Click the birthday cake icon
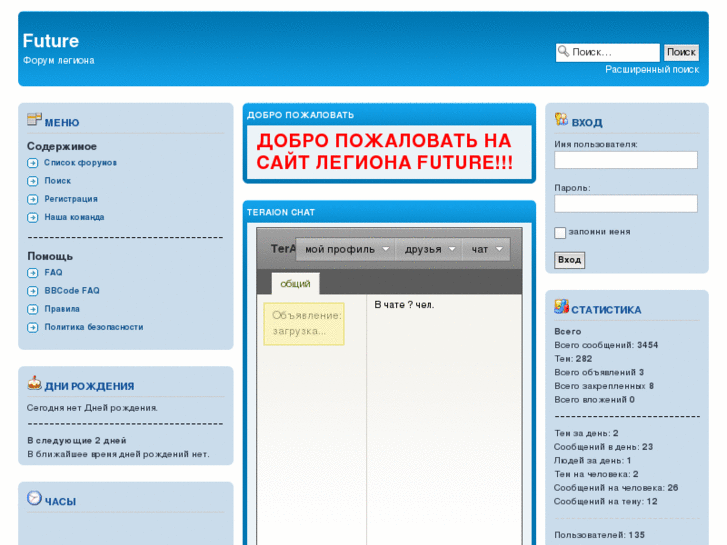The image size is (727, 545). pos(34,383)
